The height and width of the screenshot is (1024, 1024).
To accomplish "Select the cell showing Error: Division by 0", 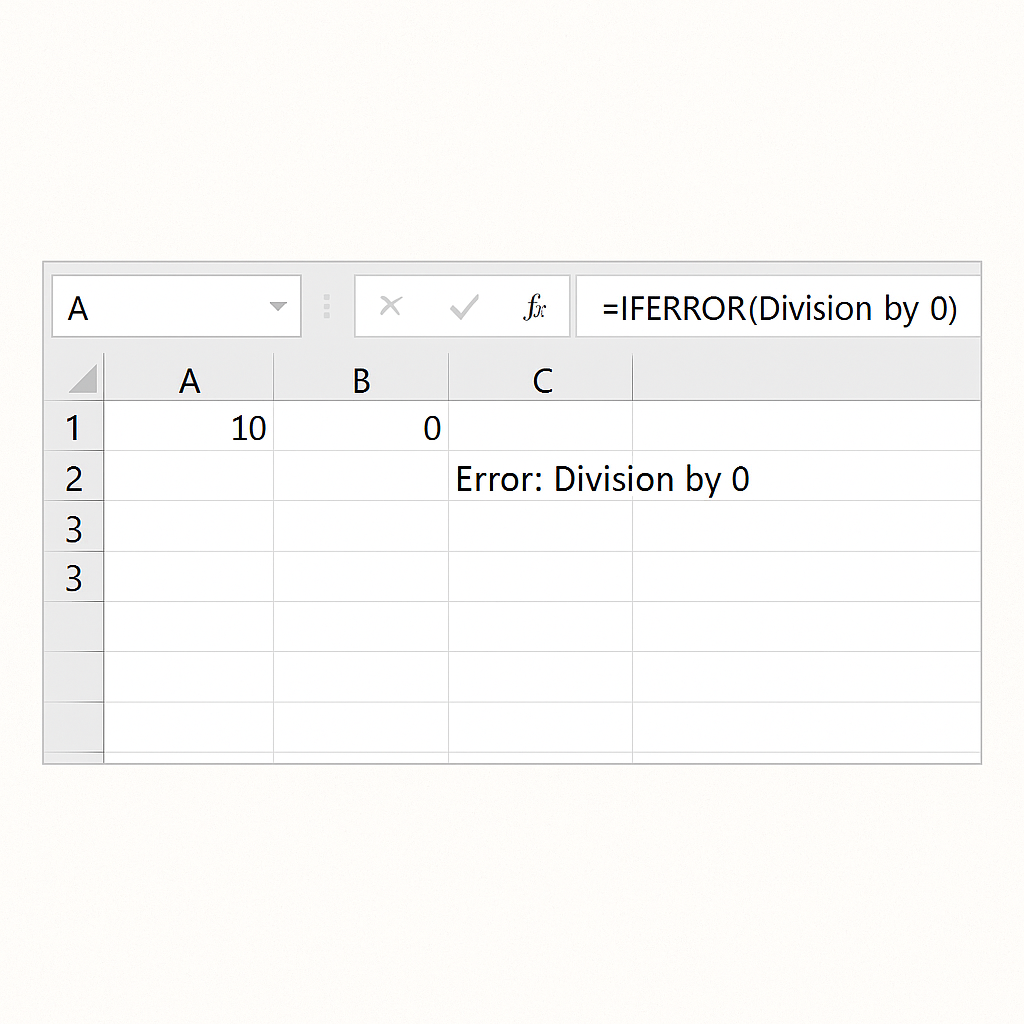I will pyautogui.click(x=541, y=479).
